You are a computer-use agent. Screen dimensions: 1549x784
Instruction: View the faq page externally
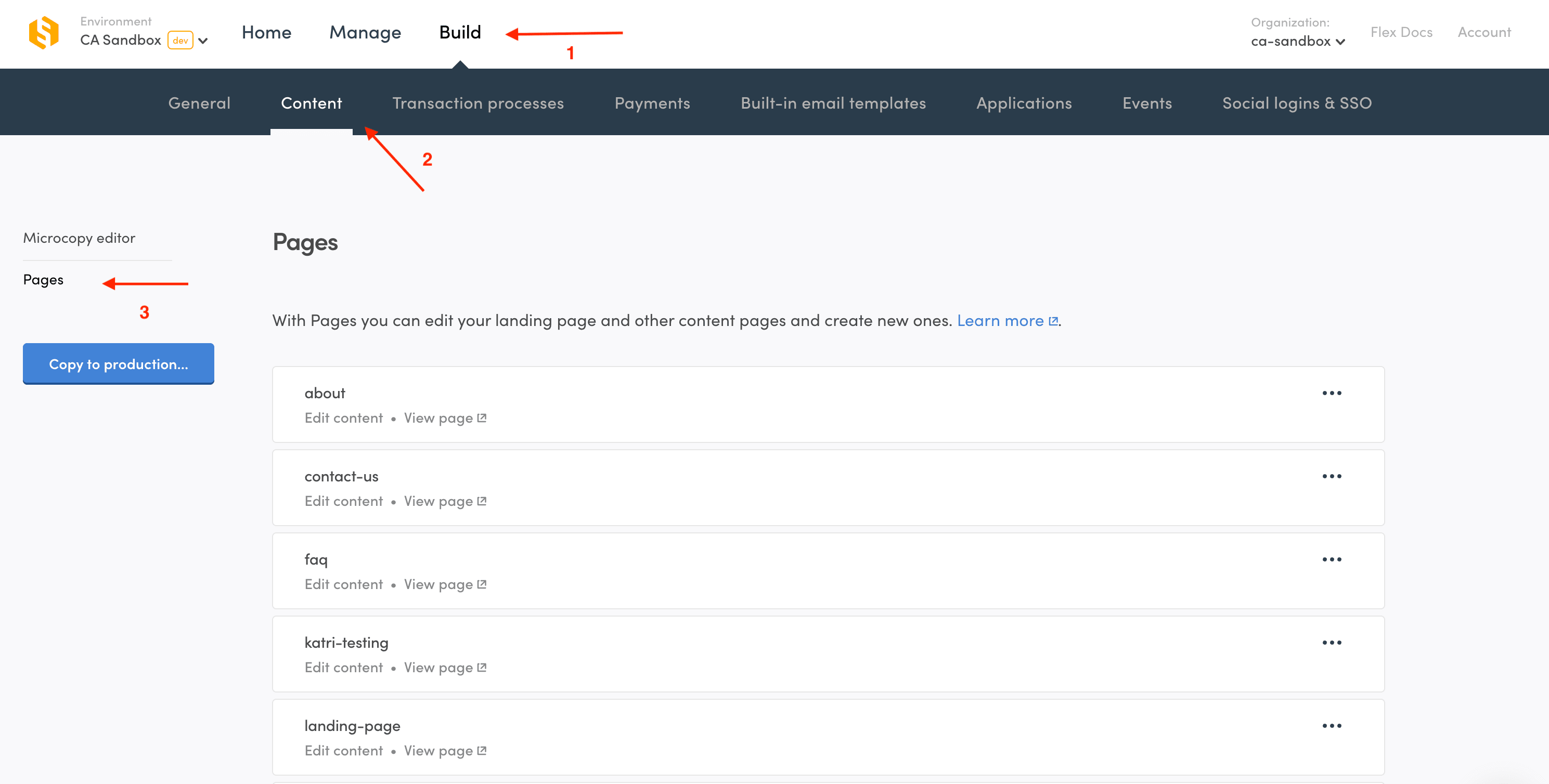pyautogui.click(x=444, y=584)
